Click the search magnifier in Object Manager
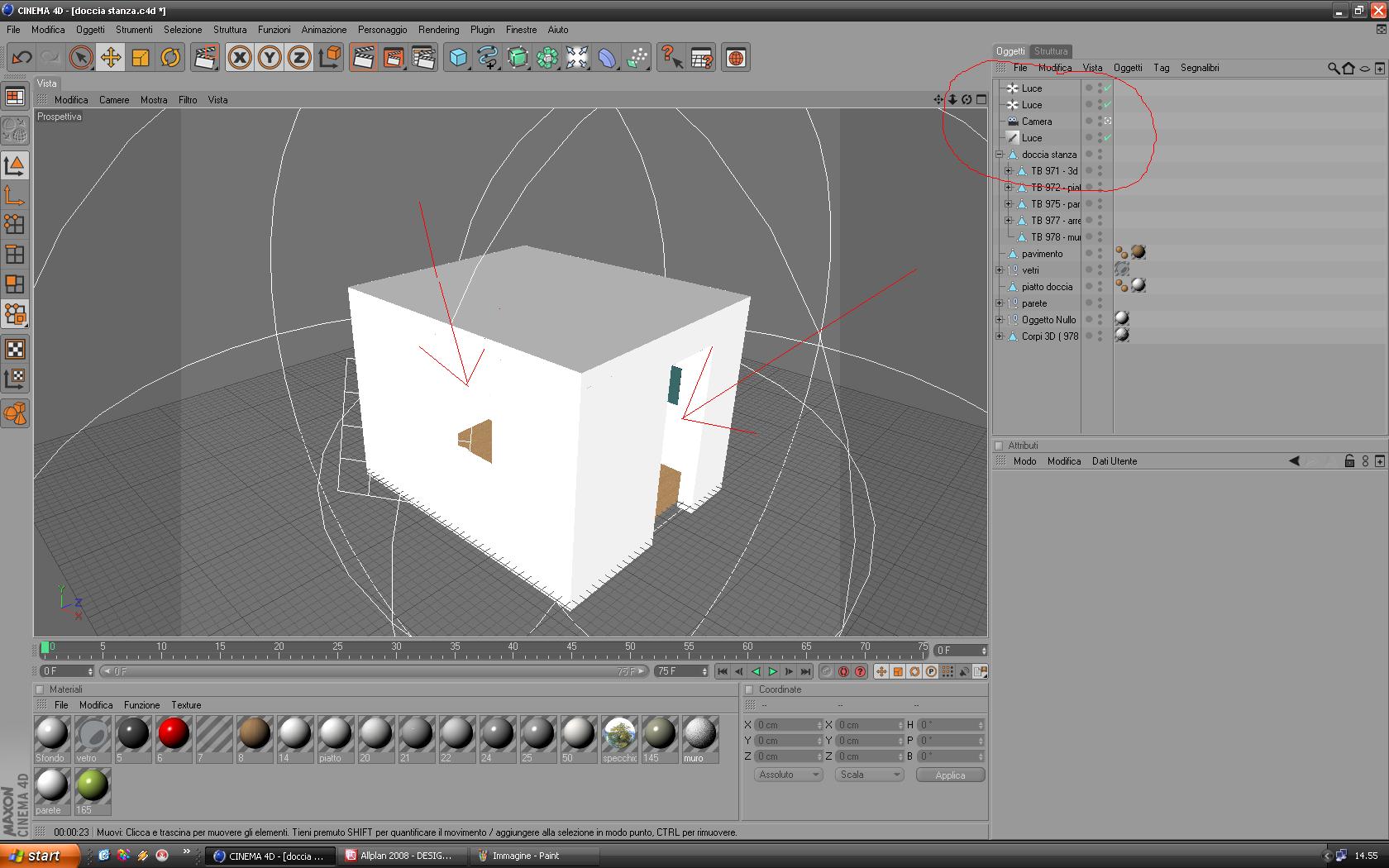 [1333, 68]
